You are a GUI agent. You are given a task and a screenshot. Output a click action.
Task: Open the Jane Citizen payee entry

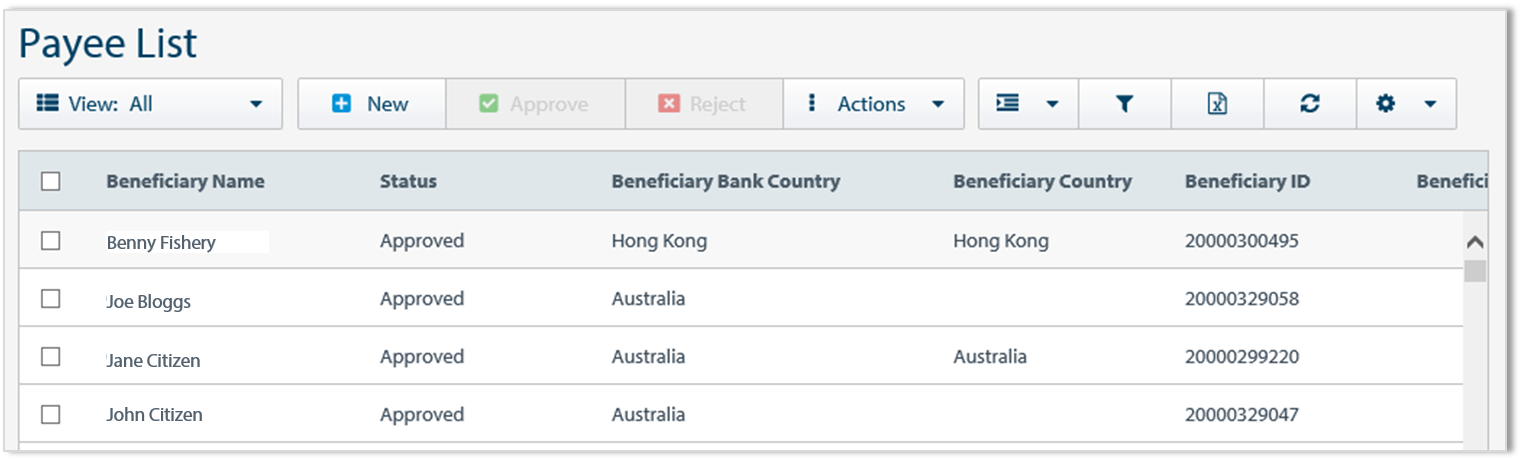(153, 360)
